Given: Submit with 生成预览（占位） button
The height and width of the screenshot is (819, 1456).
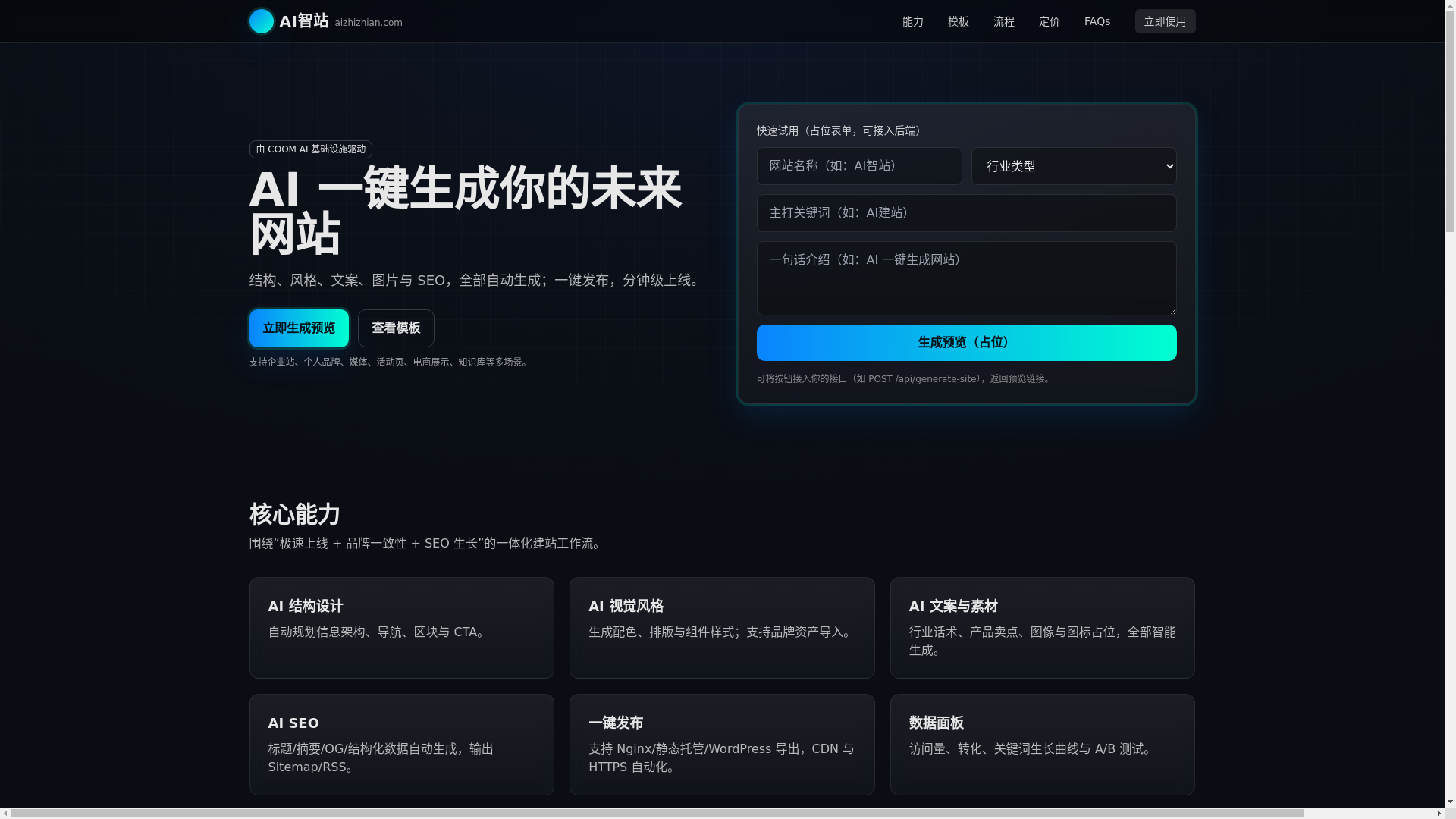Looking at the screenshot, I should [965, 343].
